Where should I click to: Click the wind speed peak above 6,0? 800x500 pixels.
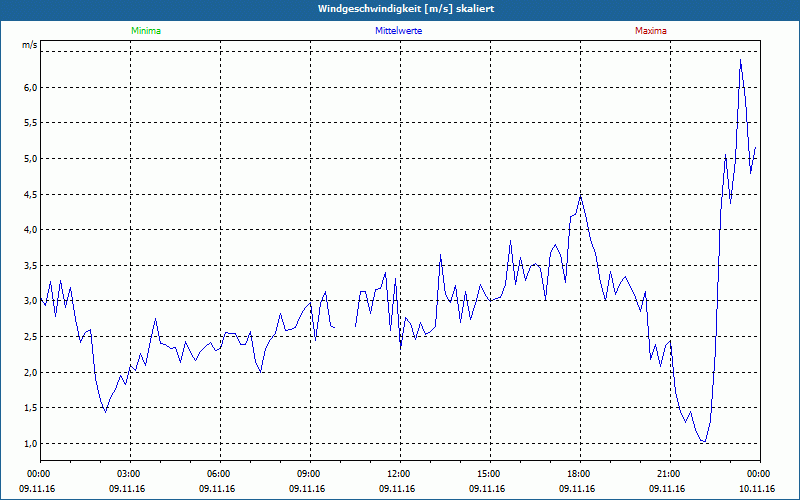[740, 60]
